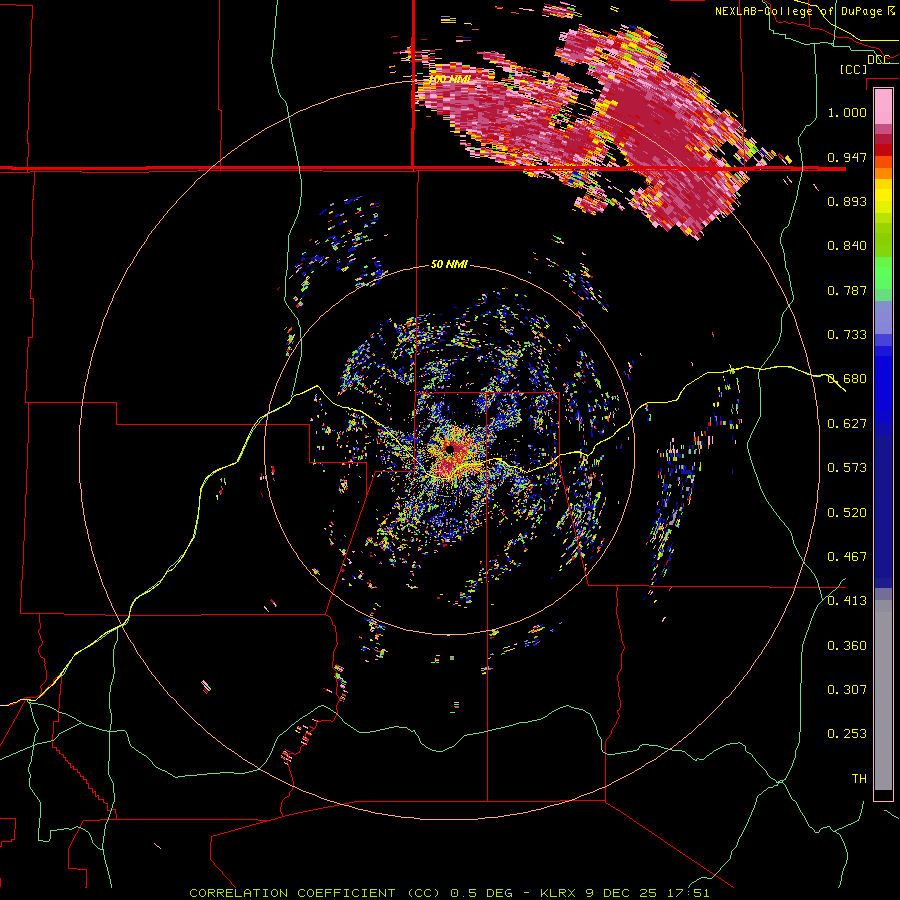Click the 0.520 color scale value

coord(847,513)
